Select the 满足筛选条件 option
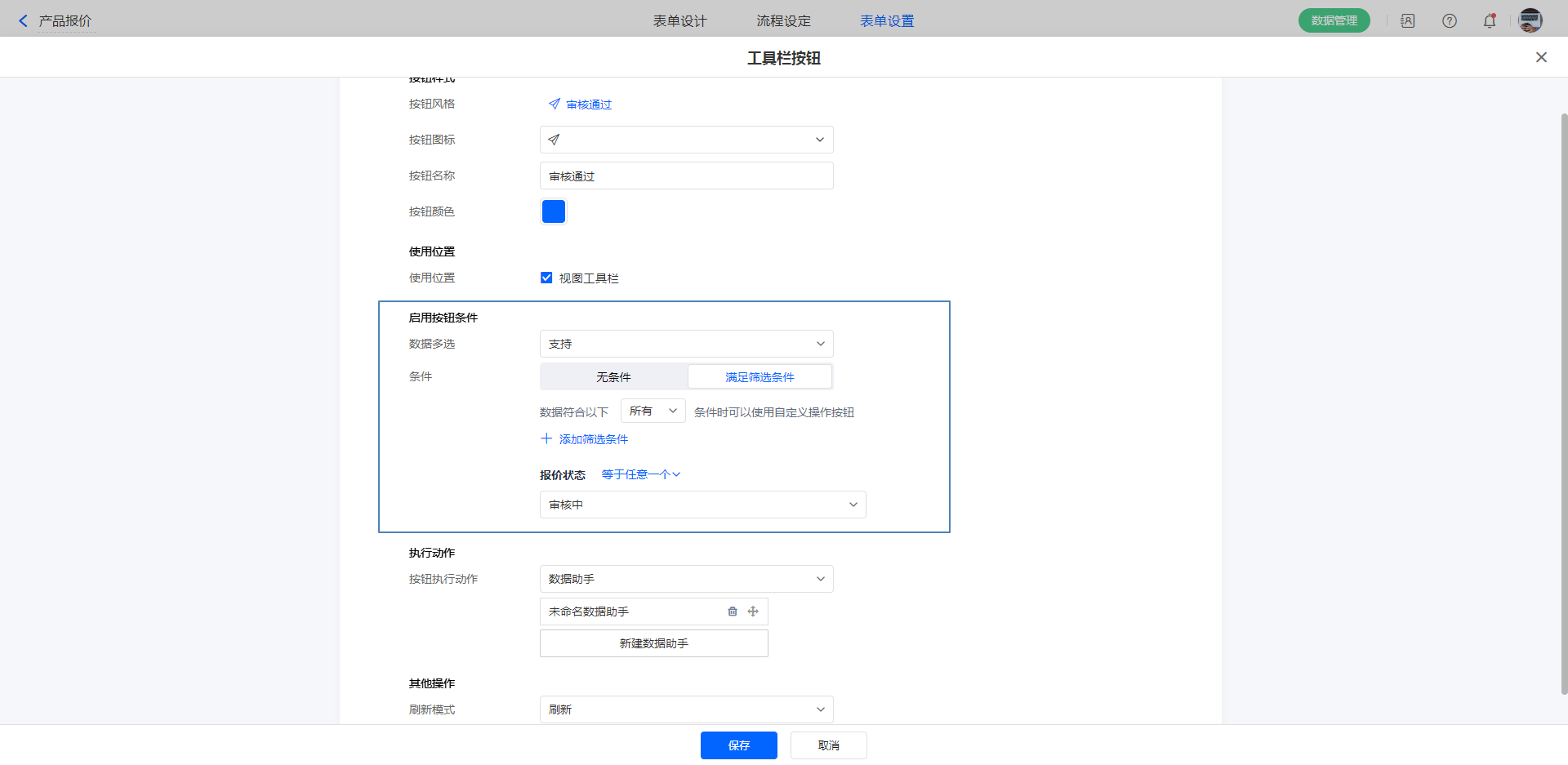Image resolution: width=1568 pixels, height=765 pixels. point(759,377)
